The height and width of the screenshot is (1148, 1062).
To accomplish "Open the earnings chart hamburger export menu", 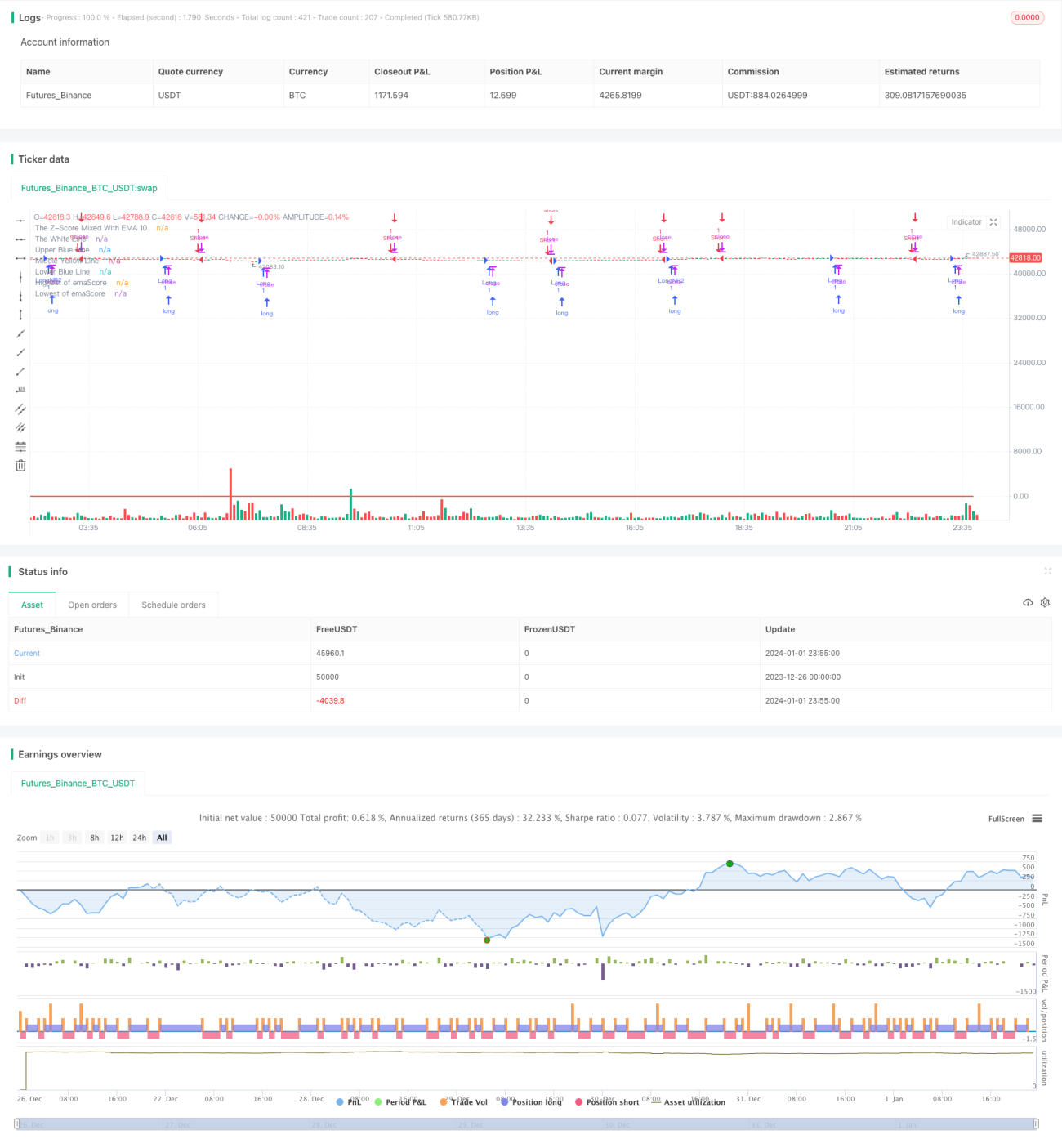I will (1037, 818).
